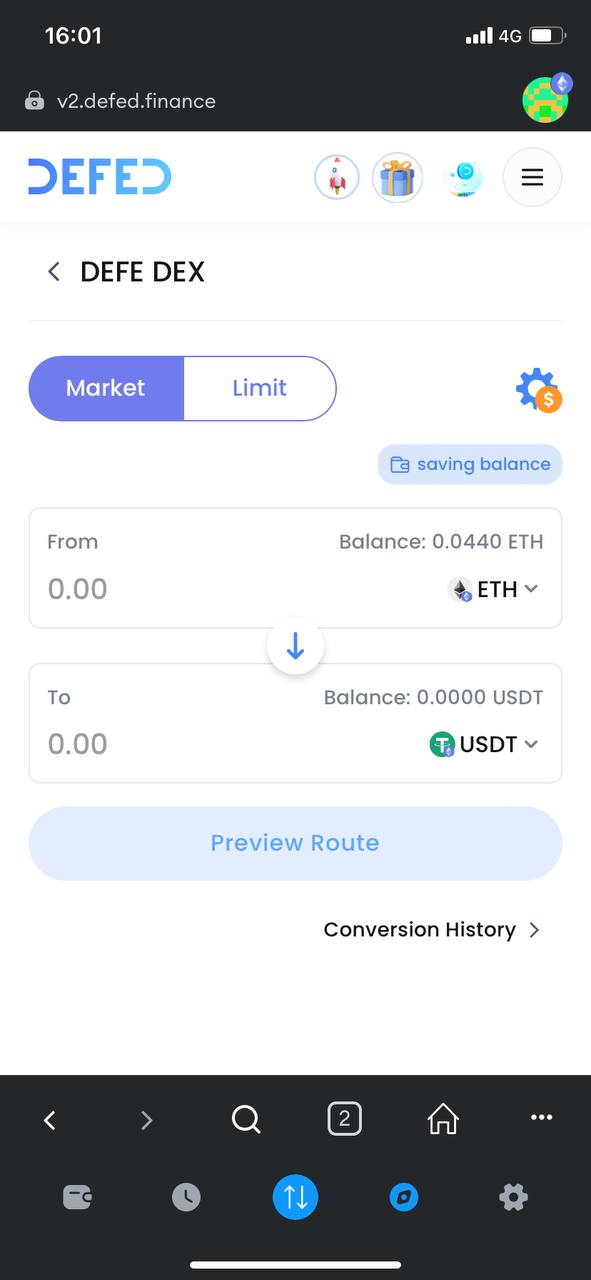Open the gift box rewards icon

(397, 178)
